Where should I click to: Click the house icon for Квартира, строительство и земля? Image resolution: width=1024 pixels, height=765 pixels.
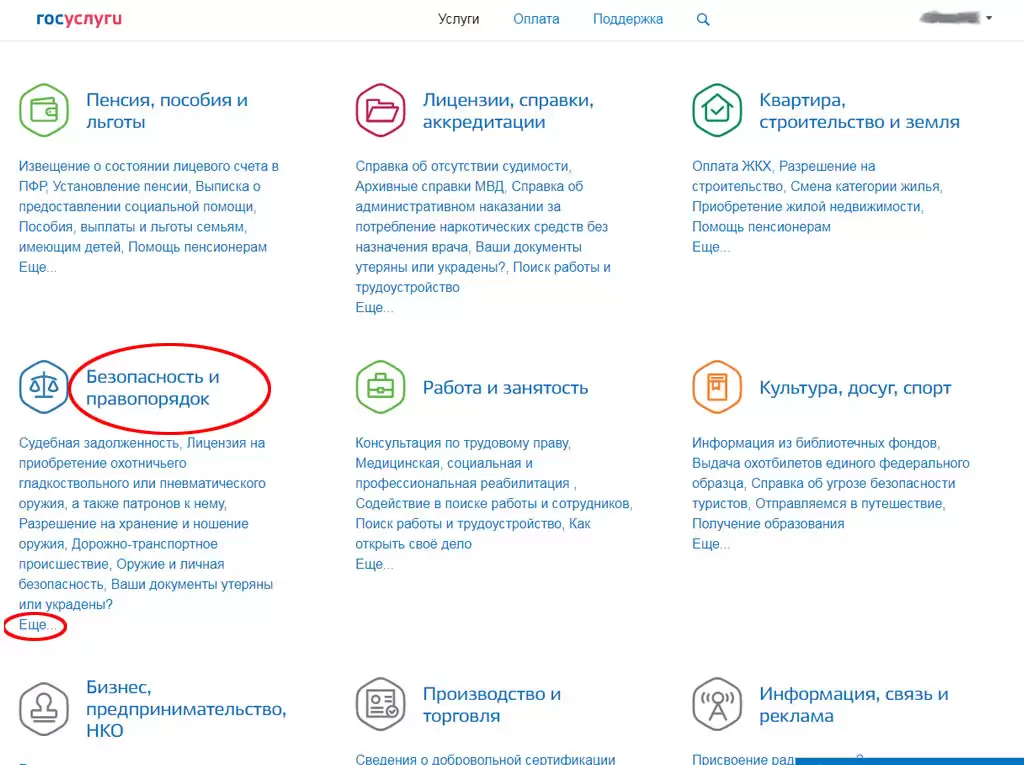pos(716,110)
